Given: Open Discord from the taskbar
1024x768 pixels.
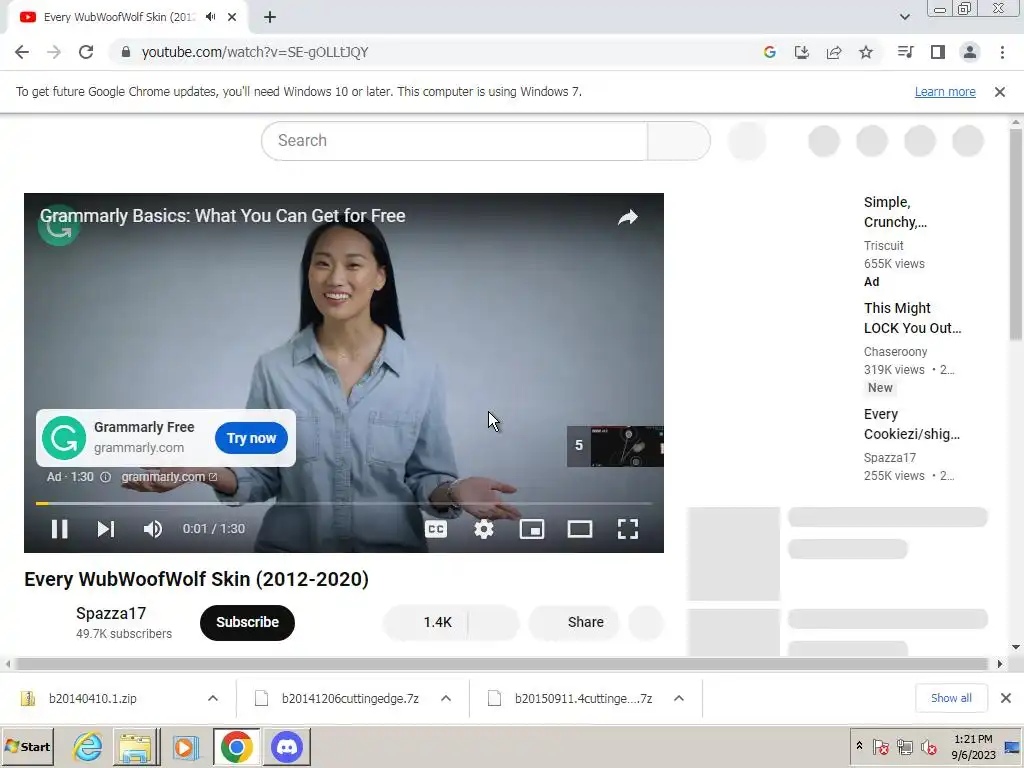Looking at the screenshot, I should point(287,746).
